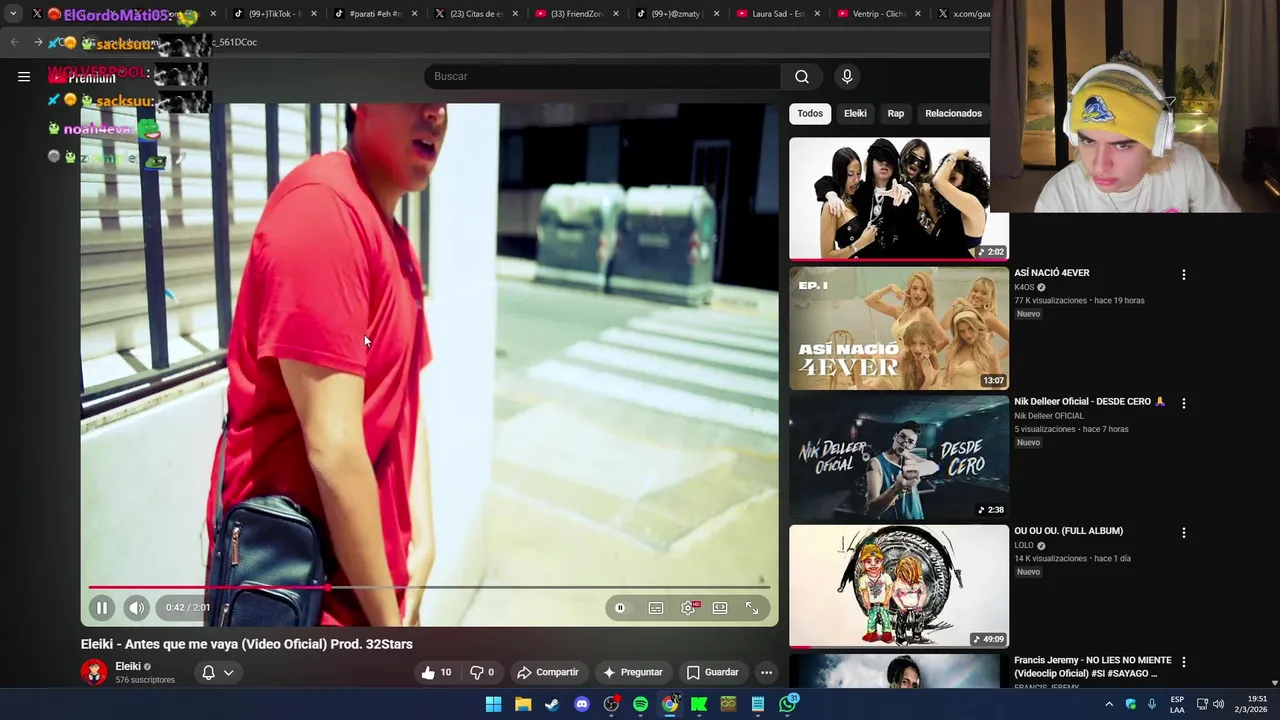The width and height of the screenshot is (1280, 720).
Task: Click title ASÍ NACIÓ 4EVER
Action: (1051, 273)
